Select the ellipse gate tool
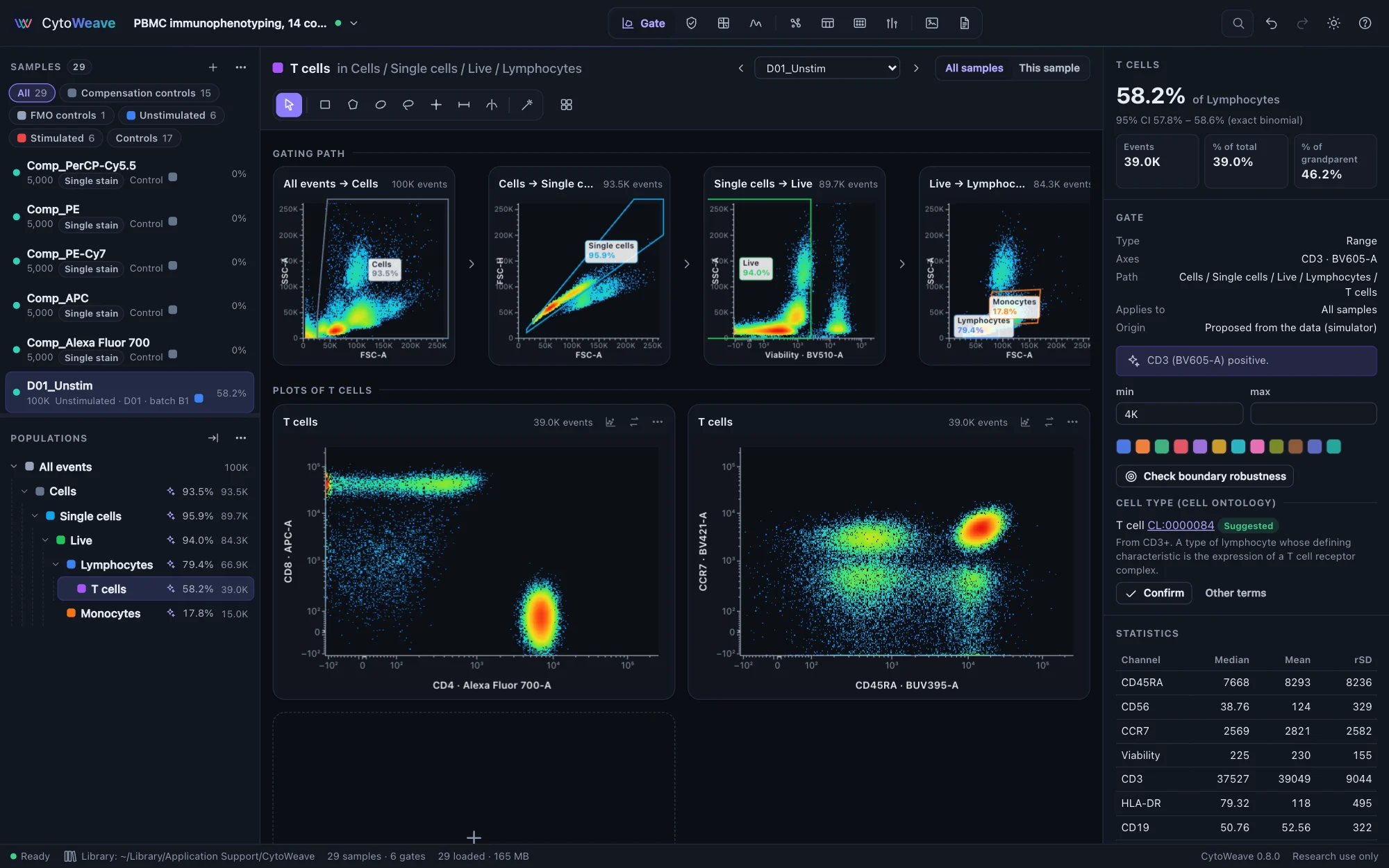1389x868 pixels. coord(381,105)
